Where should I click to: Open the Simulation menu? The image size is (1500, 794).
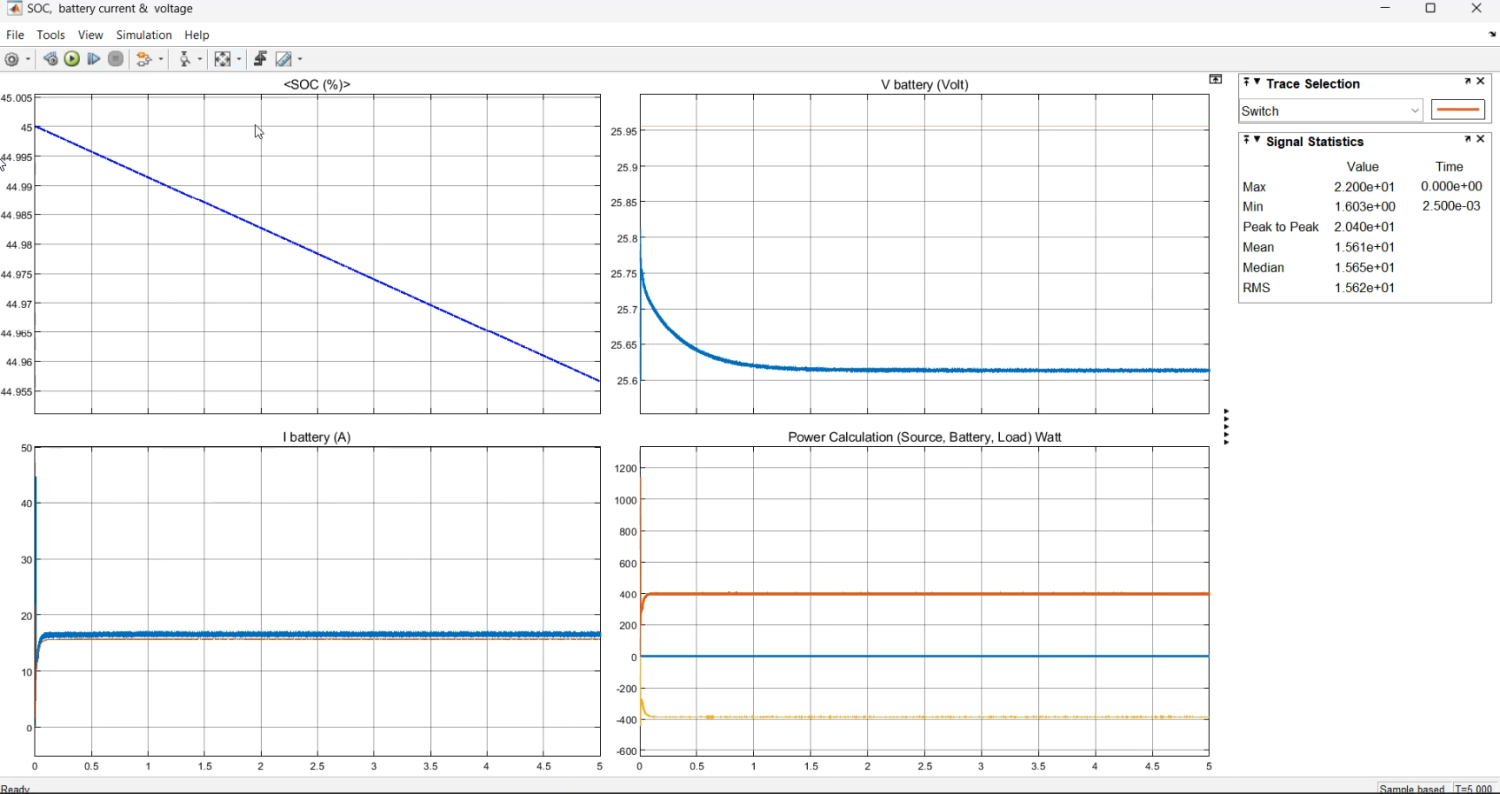(144, 35)
